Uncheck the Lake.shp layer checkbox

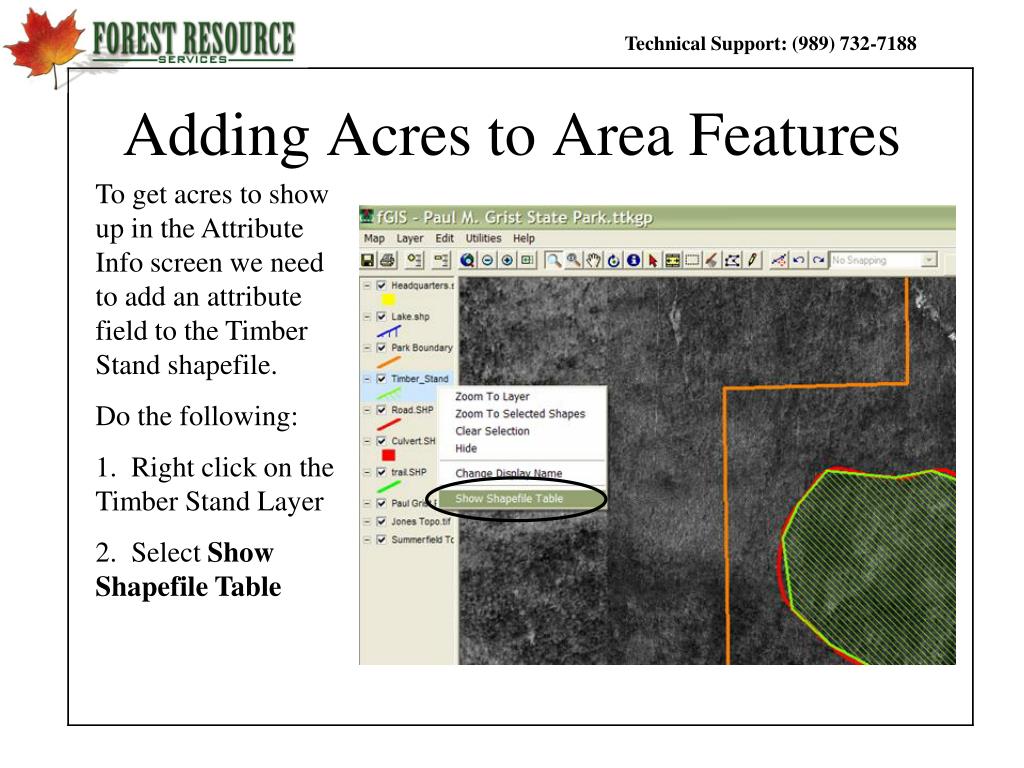(381, 317)
